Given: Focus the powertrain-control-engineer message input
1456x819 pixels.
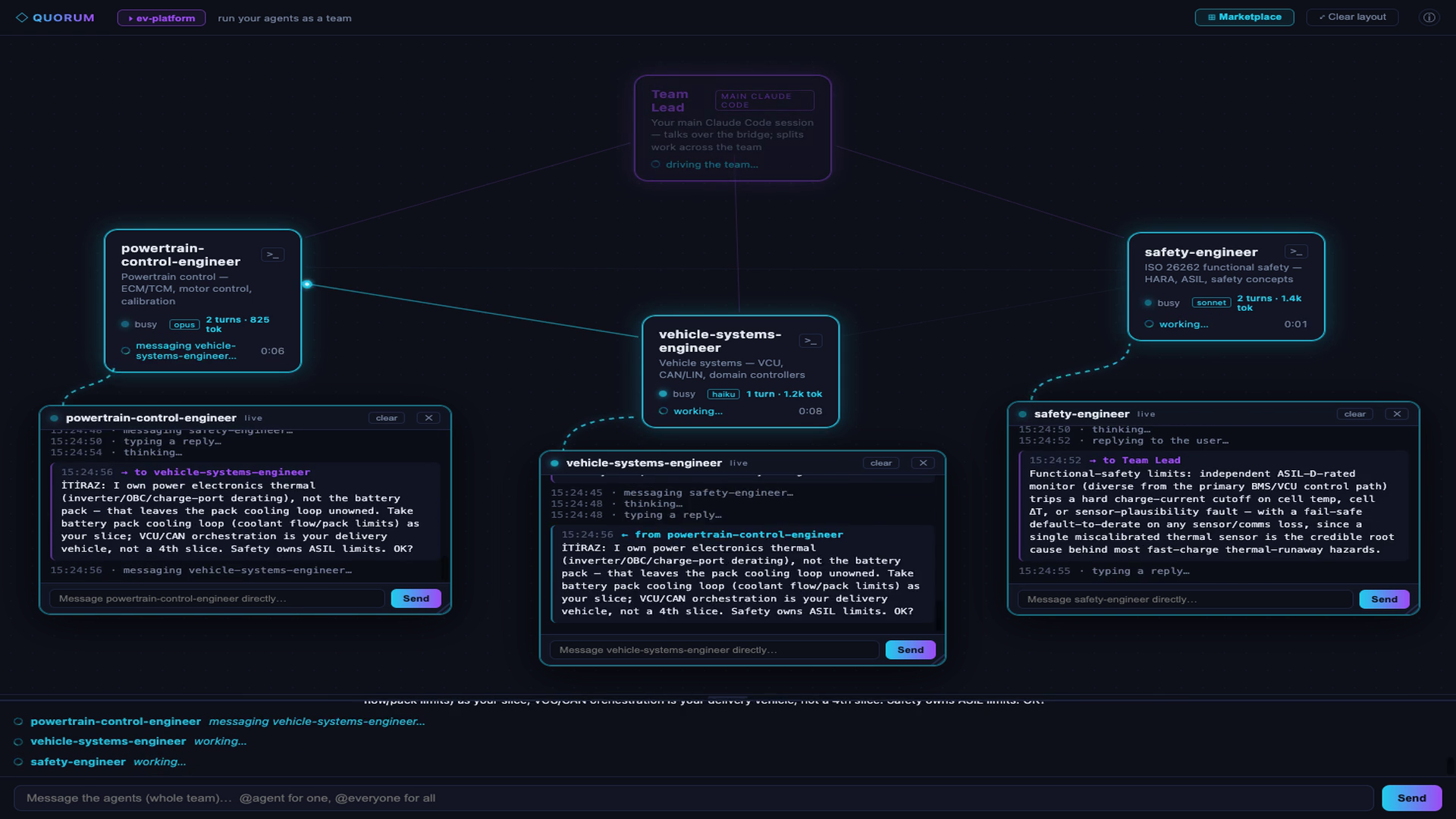Looking at the screenshot, I should pyautogui.click(x=217, y=598).
